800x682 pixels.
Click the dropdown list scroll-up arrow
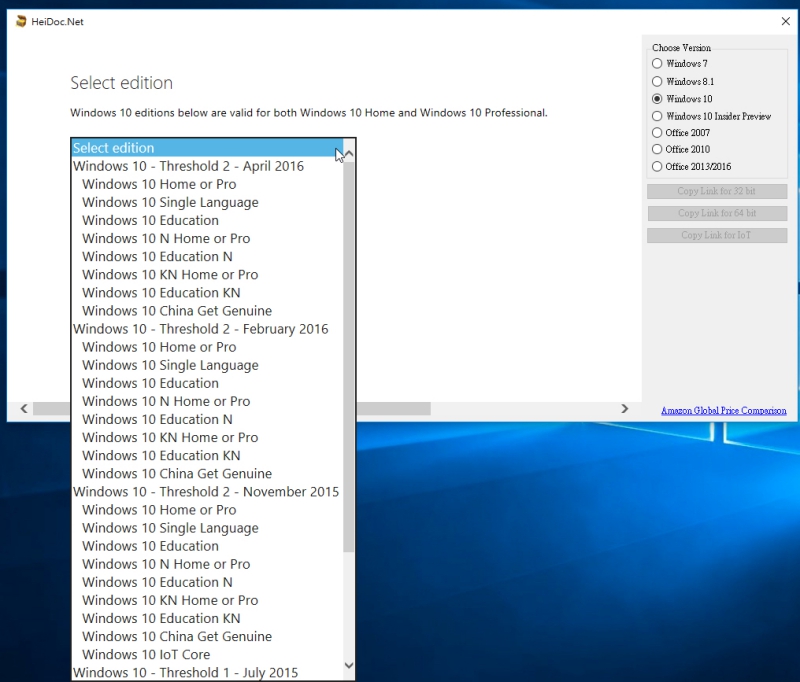(x=349, y=154)
